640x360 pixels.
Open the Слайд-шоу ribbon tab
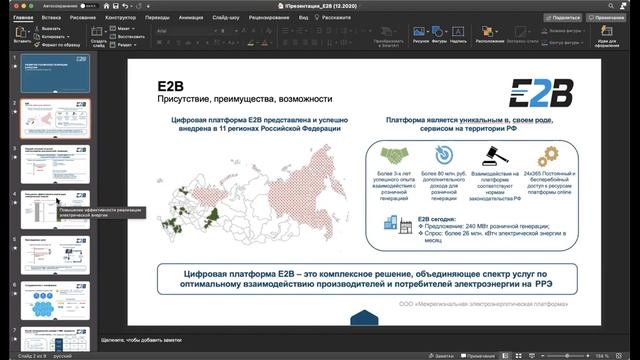coord(226,18)
